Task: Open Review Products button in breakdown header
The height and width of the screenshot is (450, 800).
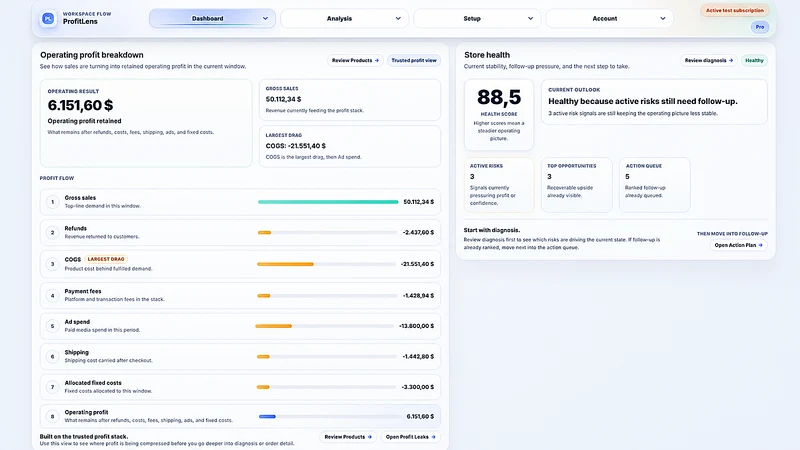Action: click(x=355, y=60)
